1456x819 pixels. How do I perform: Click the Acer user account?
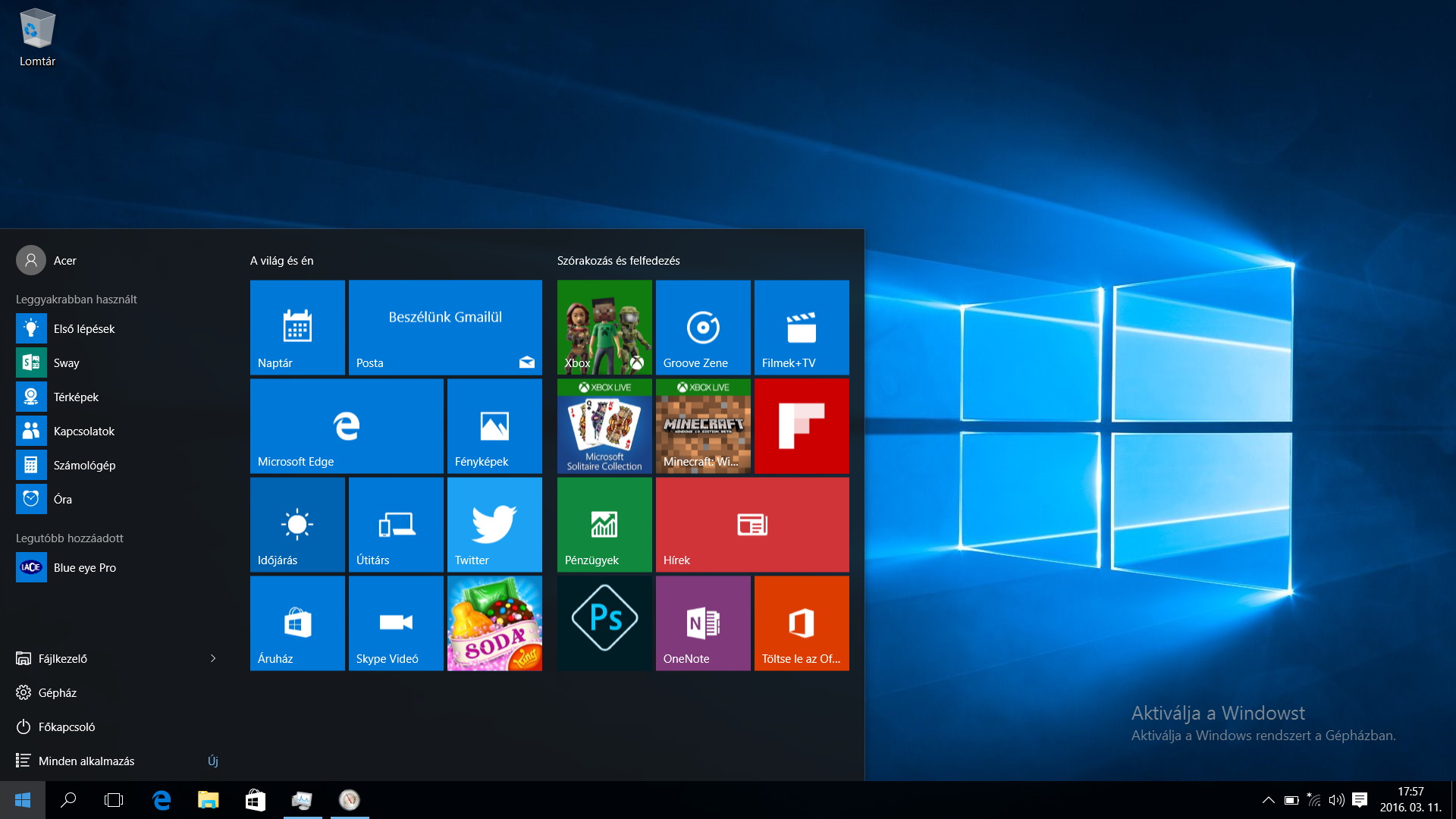tap(47, 261)
